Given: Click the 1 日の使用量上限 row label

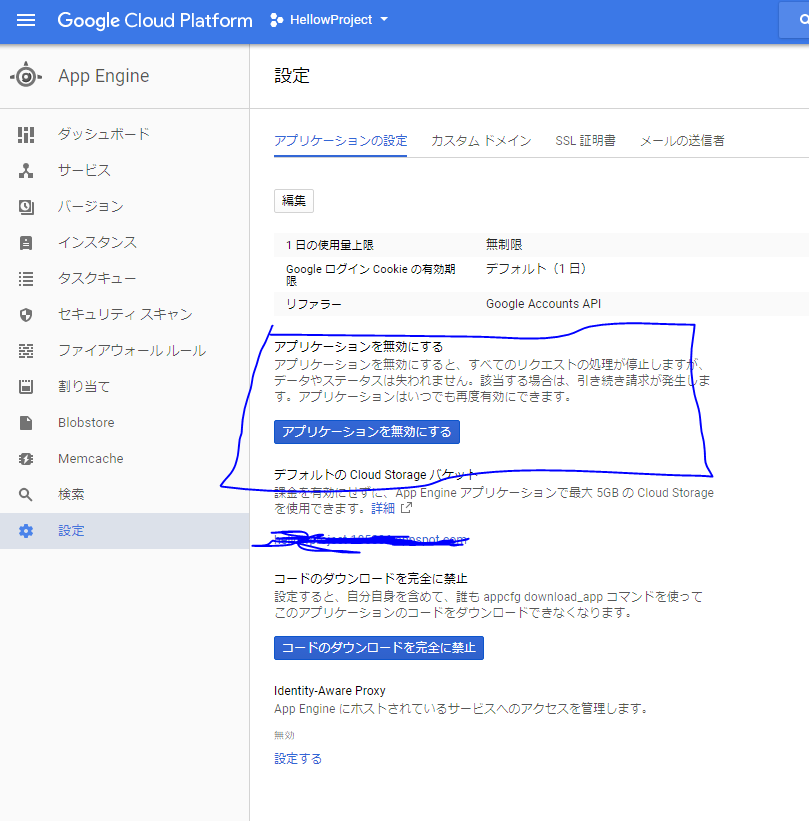Looking at the screenshot, I should click(x=329, y=245).
